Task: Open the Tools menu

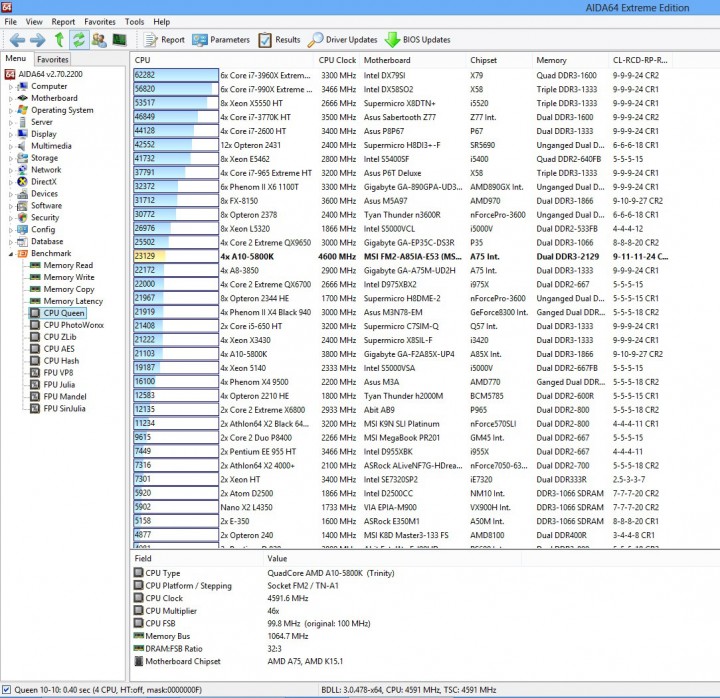Action: [x=135, y=22]
